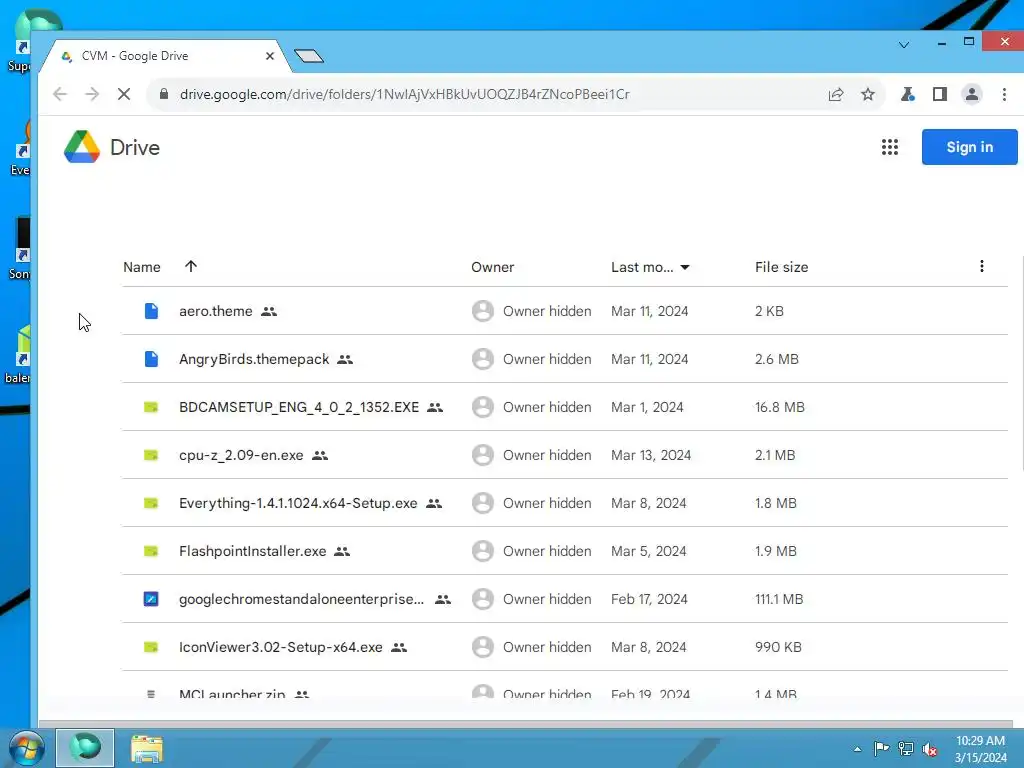Click the IconViewer setup file icon
Screen dimensions: 1024x768
click(151, 647)
